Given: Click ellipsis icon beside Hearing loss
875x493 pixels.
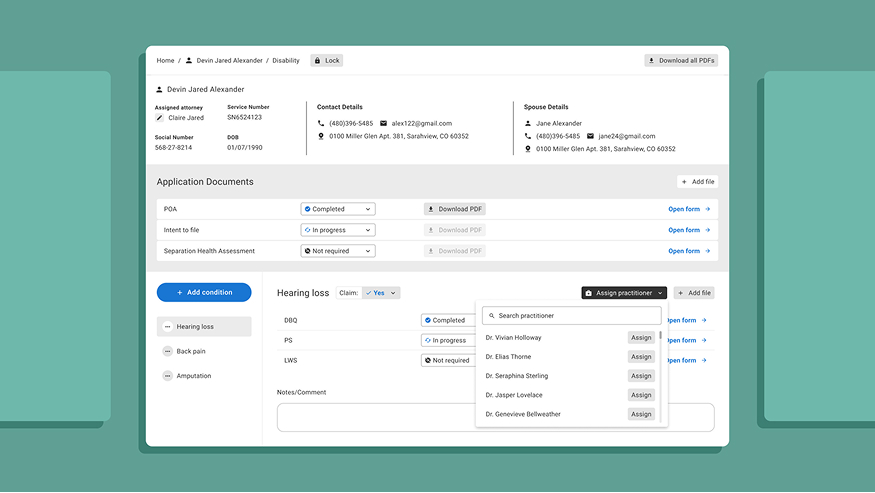Looking at the screenshot, I should pyautogui.click(x=167, y=327).
